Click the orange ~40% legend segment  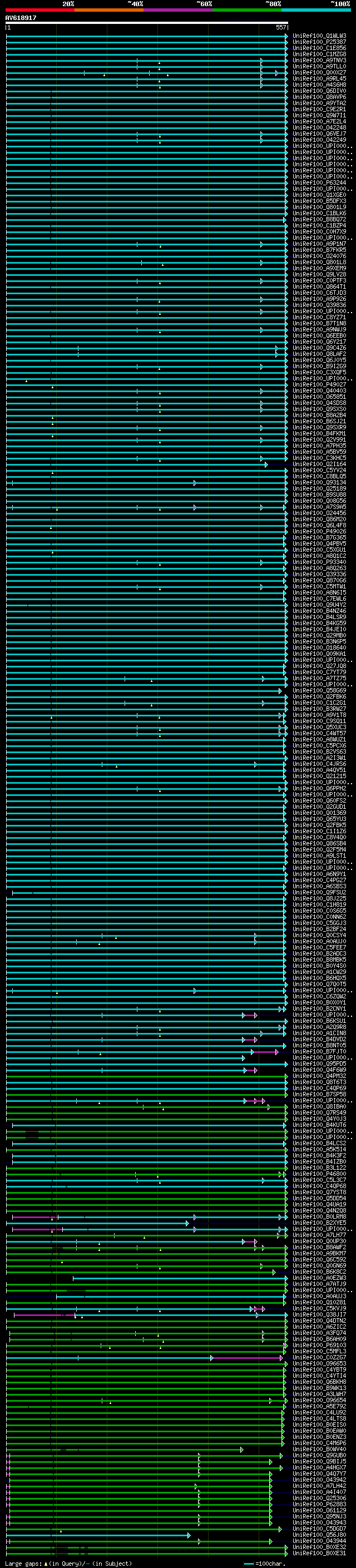click(110, 10)
